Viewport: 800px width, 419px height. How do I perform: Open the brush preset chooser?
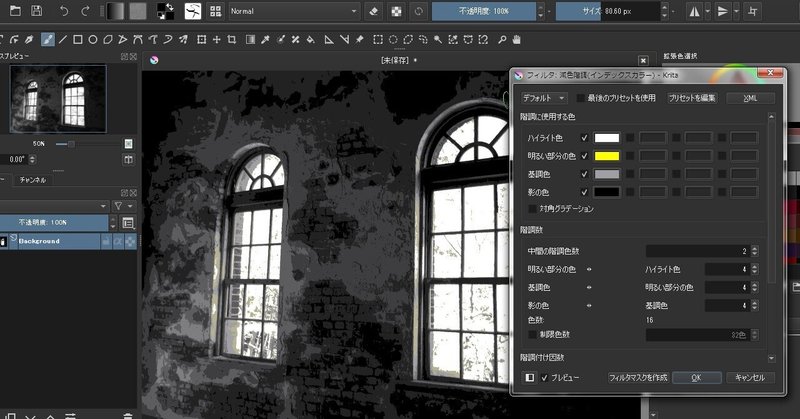[x=193, y=11]
